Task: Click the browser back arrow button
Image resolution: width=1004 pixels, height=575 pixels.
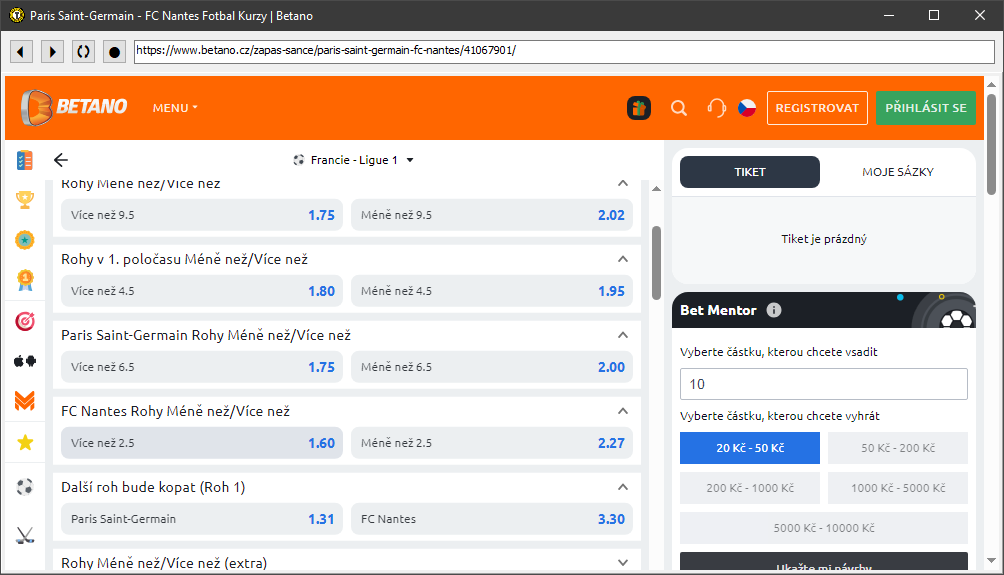Action: [x=21, y=51]
